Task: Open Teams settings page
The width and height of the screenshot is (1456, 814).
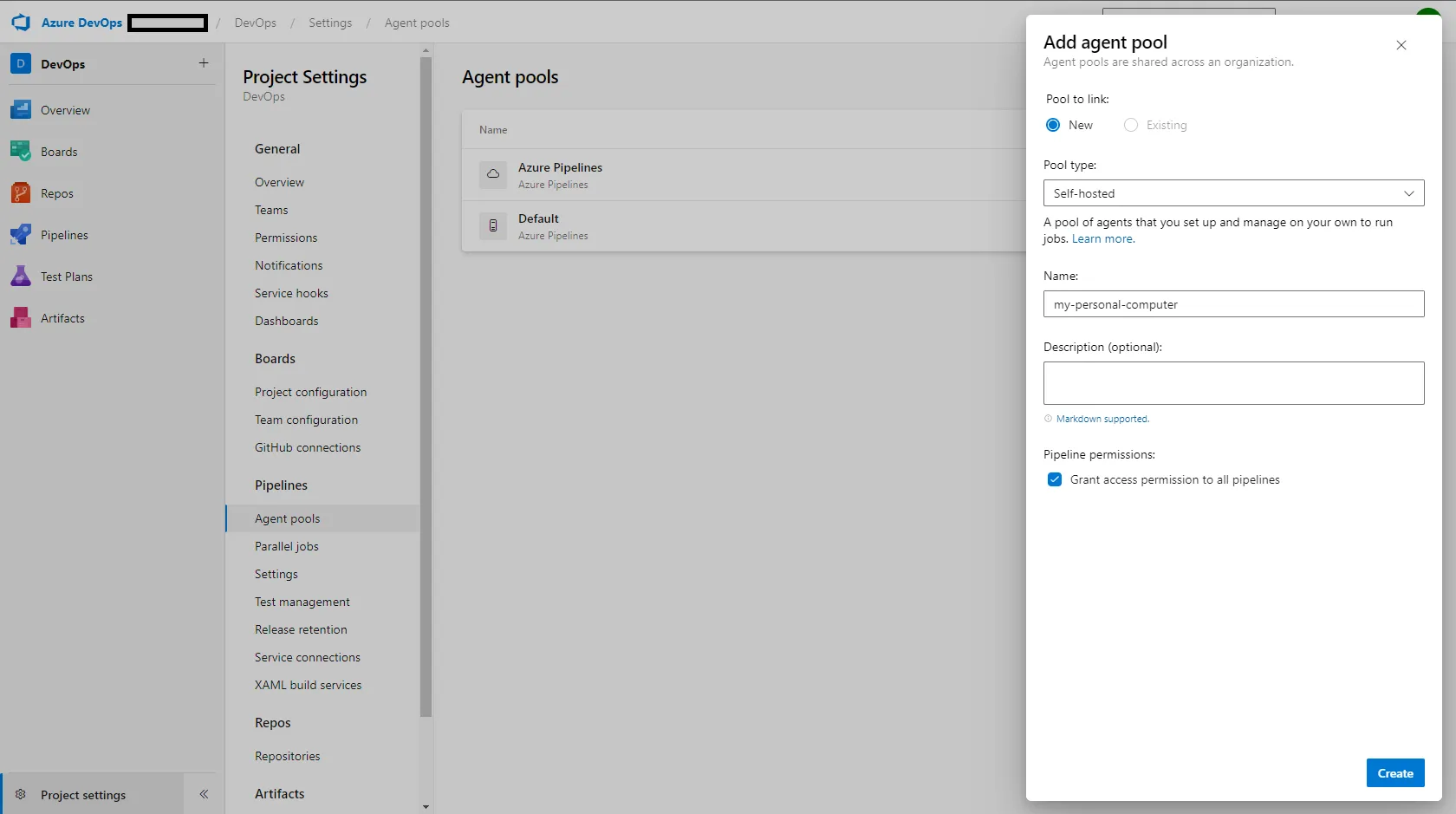Action: click(271, 210)
